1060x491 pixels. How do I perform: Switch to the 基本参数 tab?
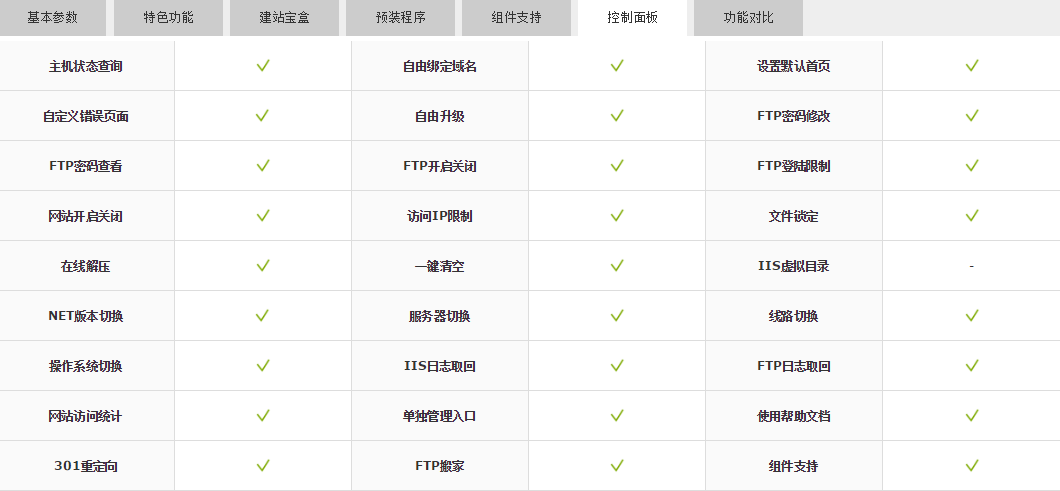(52, 18)
